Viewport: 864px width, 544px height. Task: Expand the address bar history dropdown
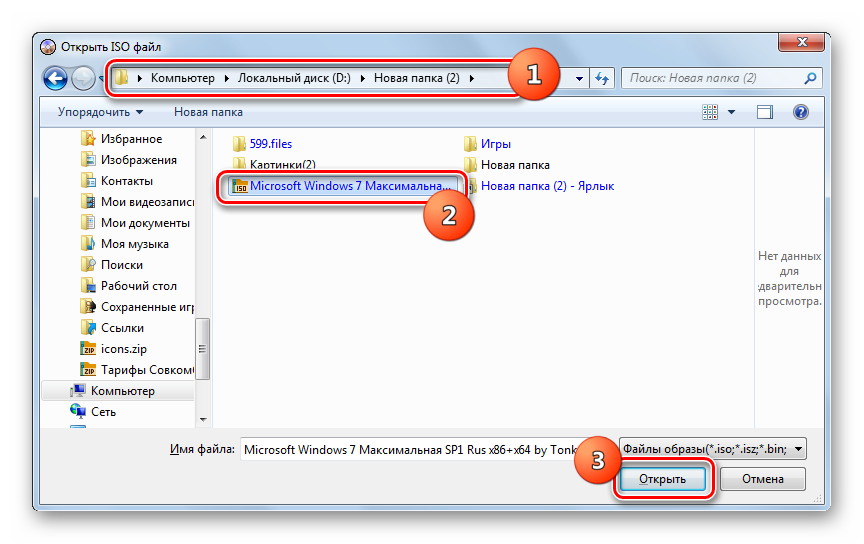pos(579,78)
